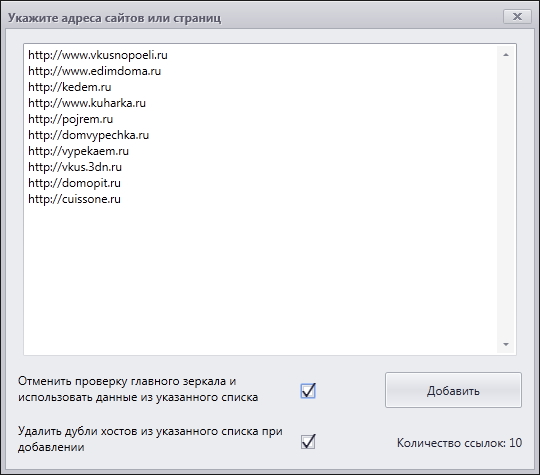This screenshot has height=475, width=540.
Task: Click the http://kedem.ru entry
Action: click(70, 87)
